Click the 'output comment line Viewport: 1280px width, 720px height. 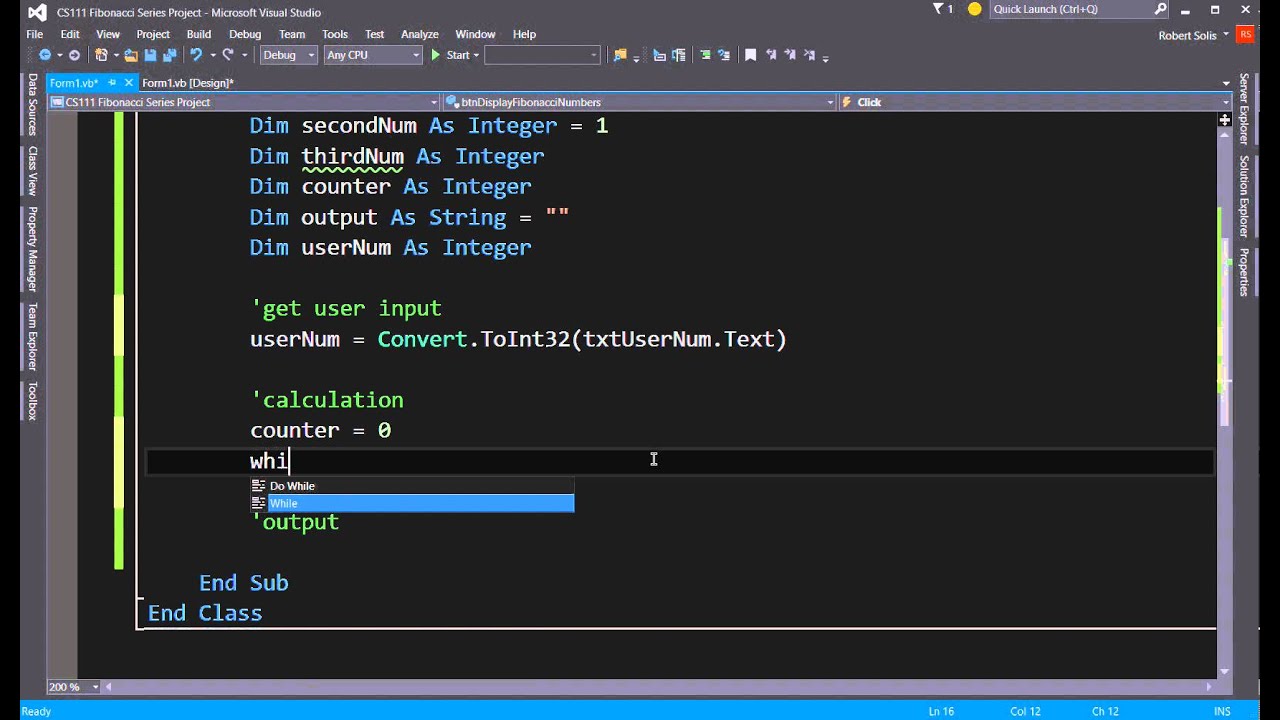(x=295, y=522)
